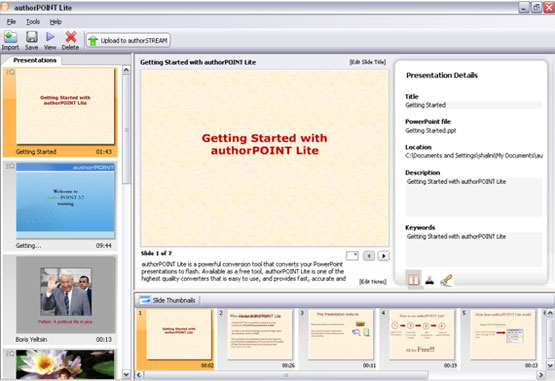Click the red Delete X icon
Viewport: 555px width, 381px height.
coord(71,36)
